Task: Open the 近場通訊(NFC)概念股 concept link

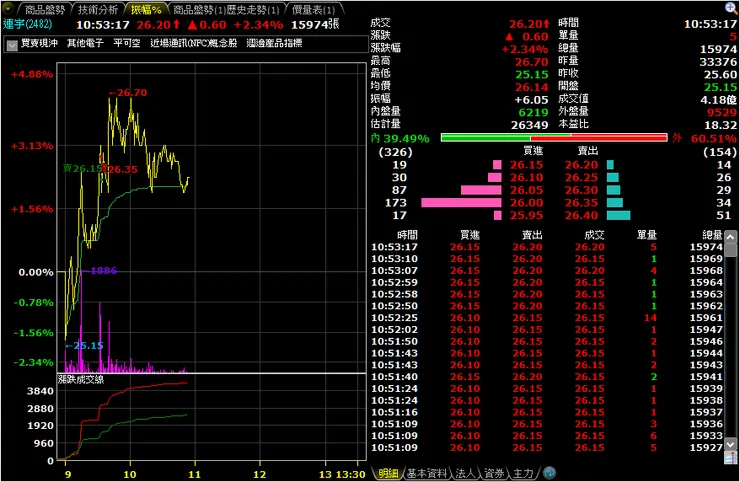Action: click(193, 43)
